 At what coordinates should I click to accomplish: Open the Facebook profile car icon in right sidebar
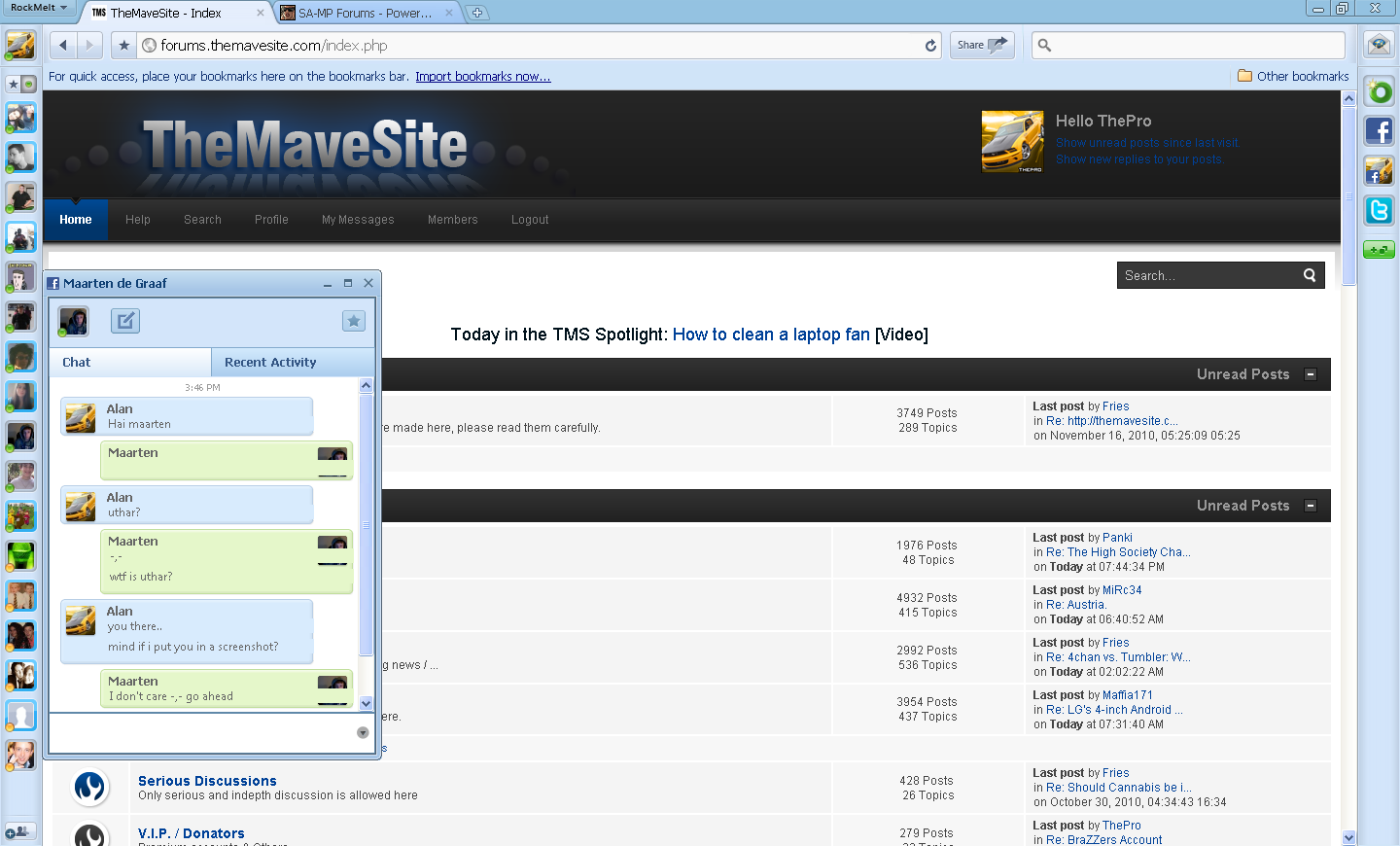tap(1379, 171)
